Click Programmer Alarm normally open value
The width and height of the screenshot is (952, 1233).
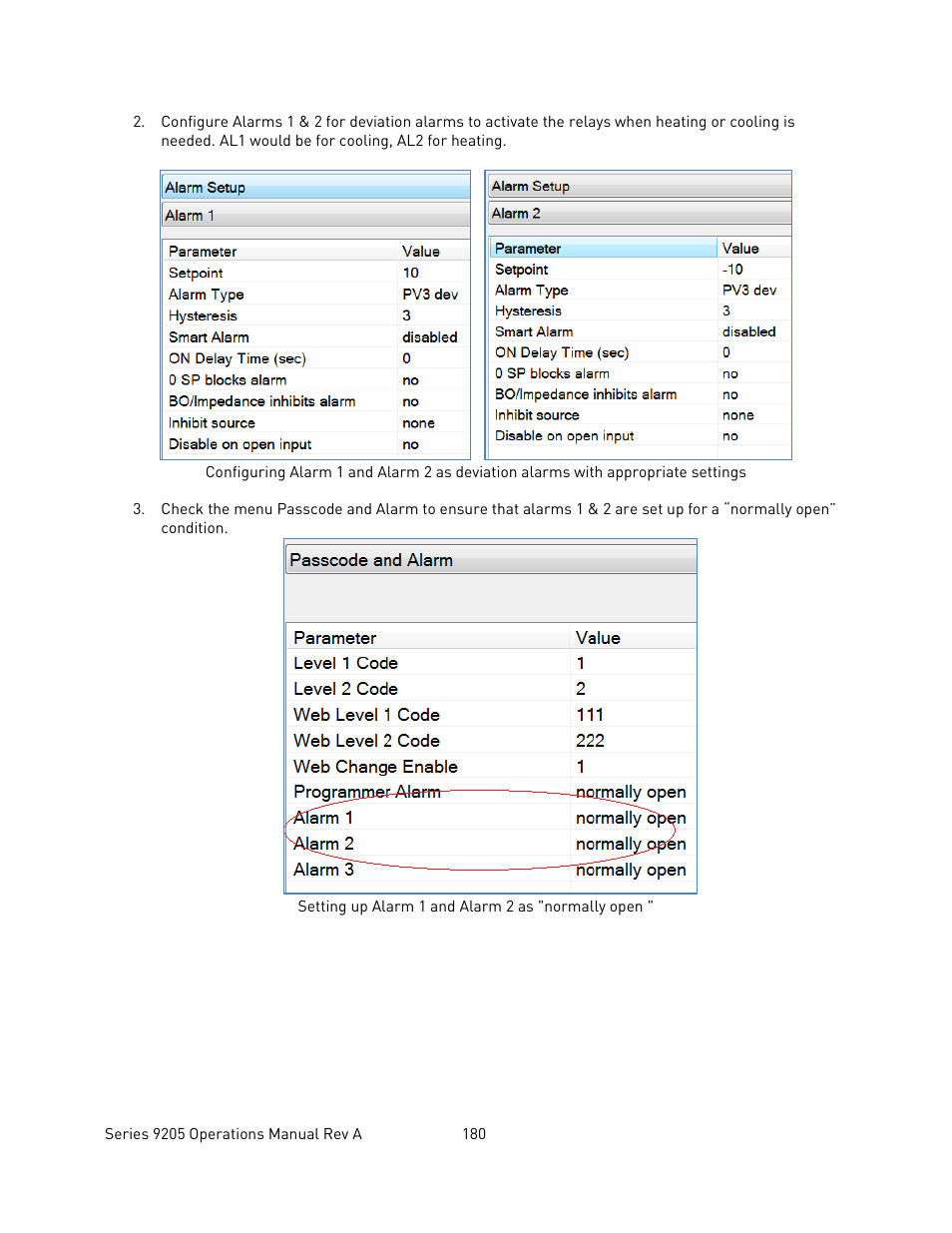tap(631, 793)
